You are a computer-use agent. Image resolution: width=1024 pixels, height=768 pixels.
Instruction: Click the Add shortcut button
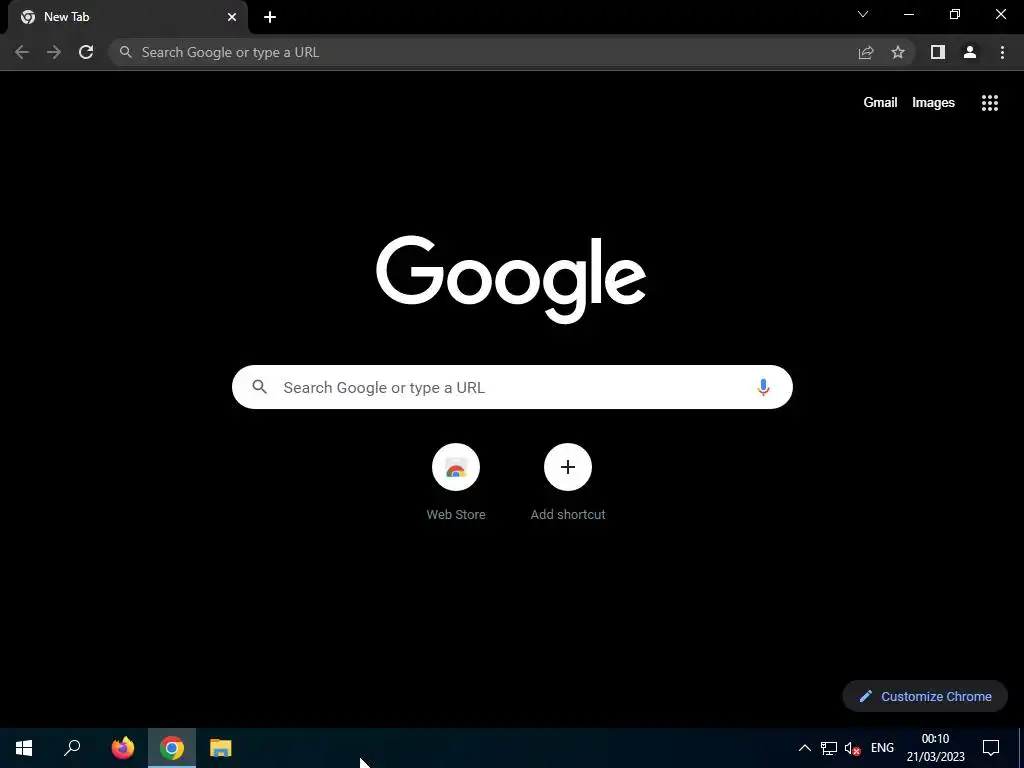568,483
